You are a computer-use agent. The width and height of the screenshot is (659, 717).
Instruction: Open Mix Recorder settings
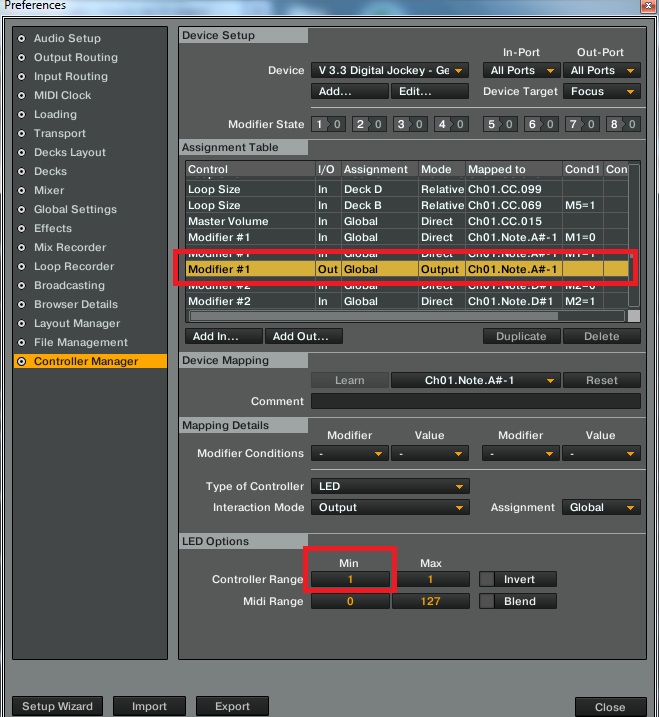click(70, 247)
